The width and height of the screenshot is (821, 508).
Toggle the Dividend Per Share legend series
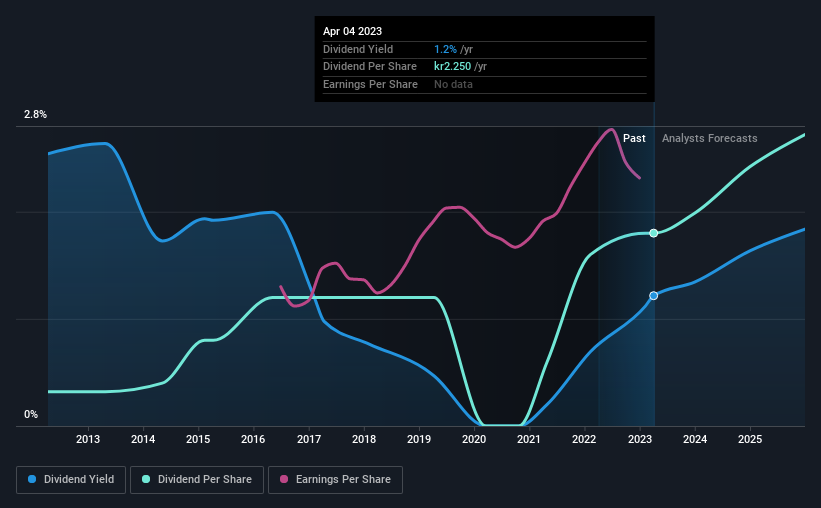[x=197, y=480]
